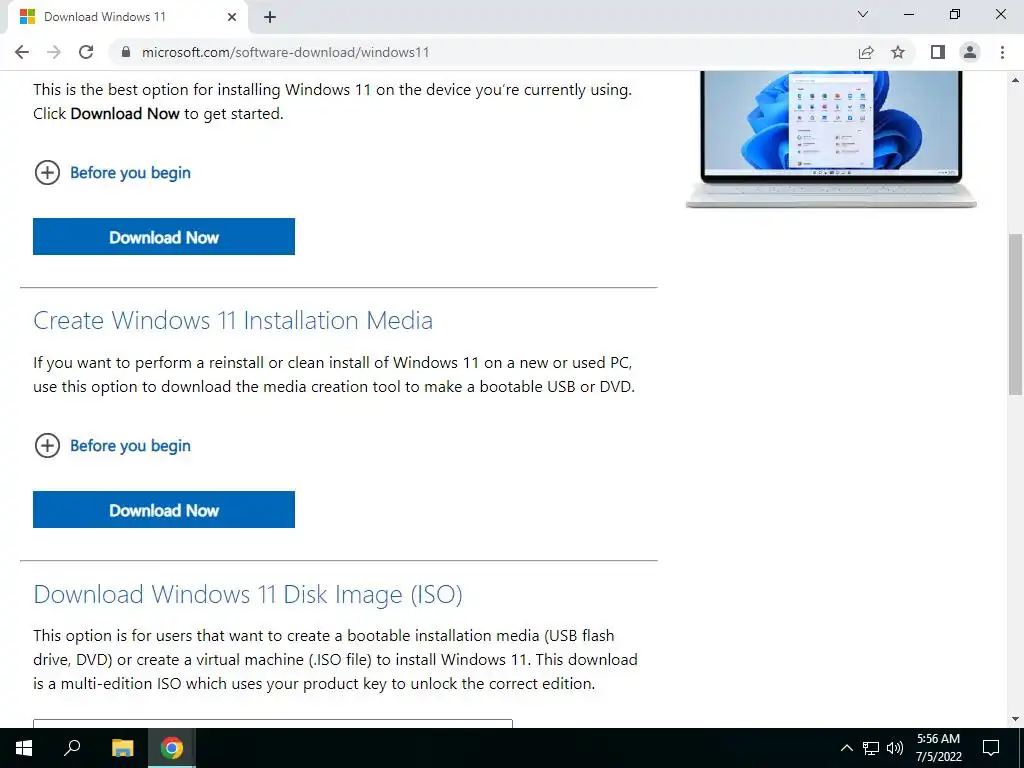Open the notification center icon
This screenshot has height=768, width=1024.
(991, 748)
